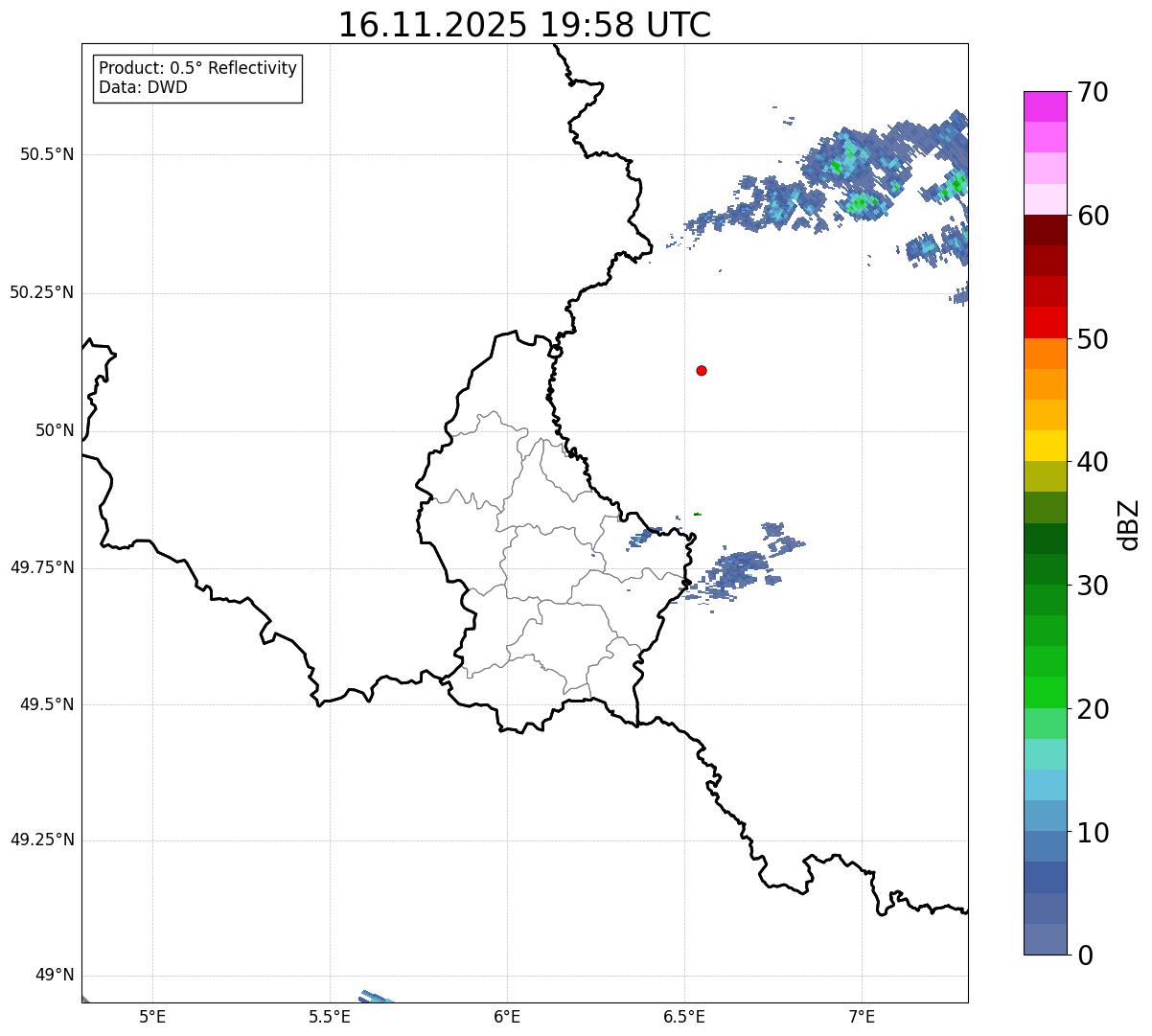Click the colorbar tick label 20

point(1093,709)
